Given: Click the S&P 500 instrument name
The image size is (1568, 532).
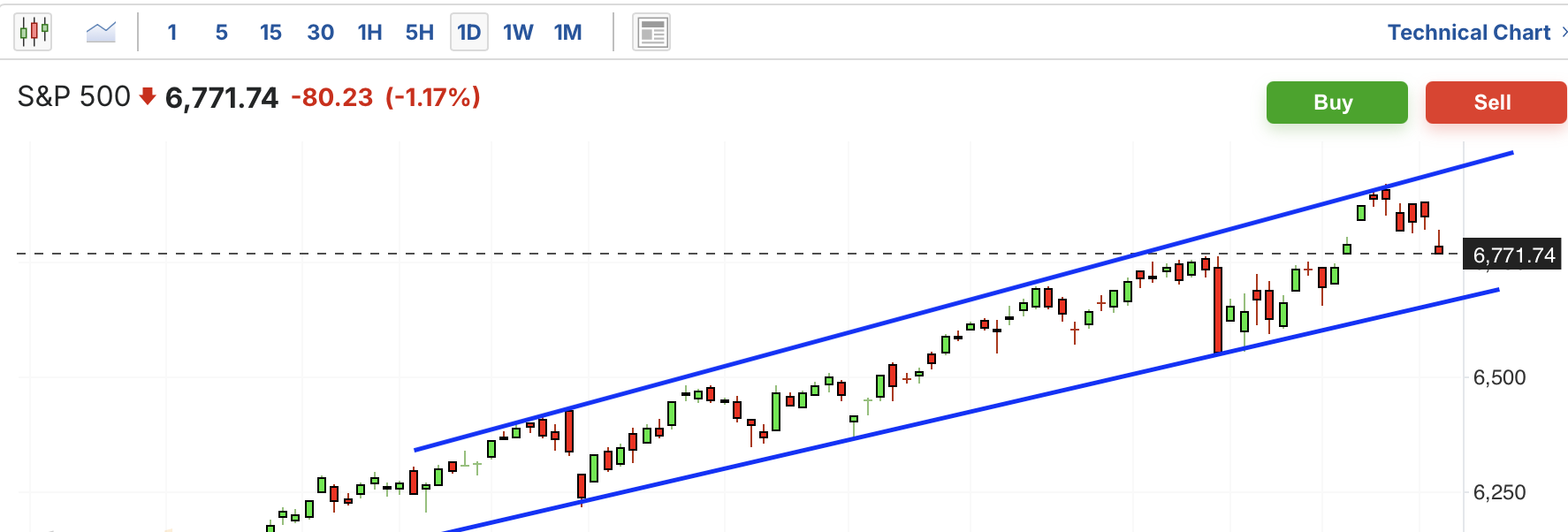Looking at the screenshot, I should point(74,96).
